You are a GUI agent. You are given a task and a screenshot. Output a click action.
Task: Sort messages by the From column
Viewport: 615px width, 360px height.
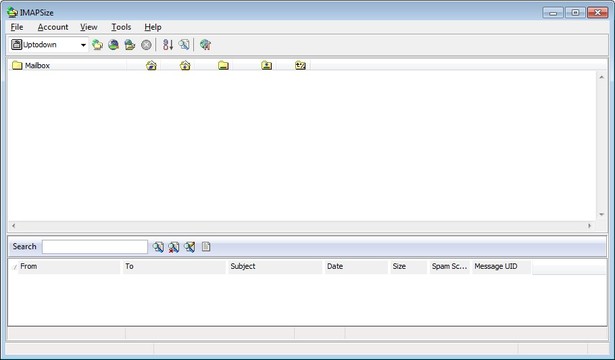coord(69,267)
